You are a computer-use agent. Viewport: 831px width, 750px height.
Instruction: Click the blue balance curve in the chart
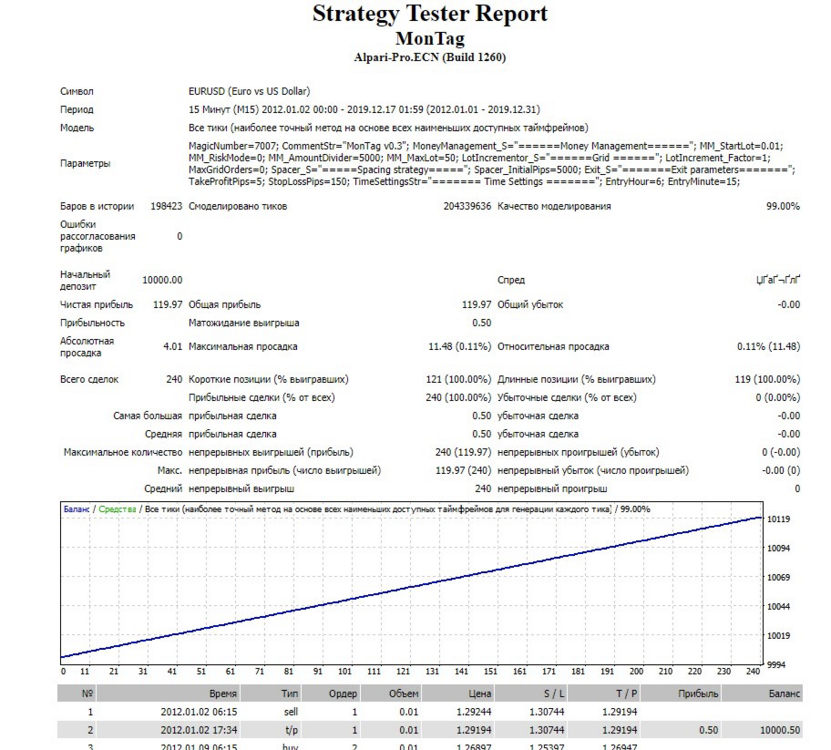pos(411,587)
